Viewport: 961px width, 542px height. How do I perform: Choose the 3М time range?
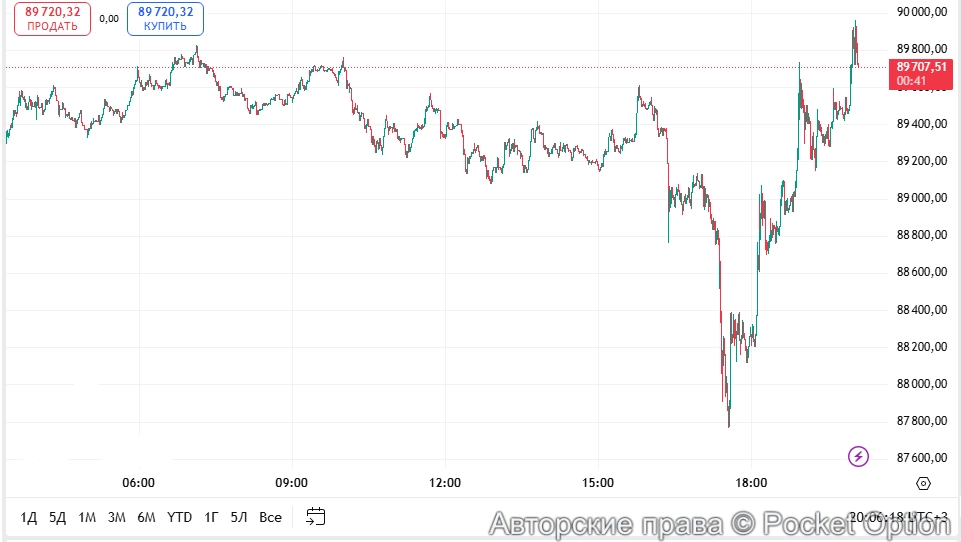coord(117,517)
